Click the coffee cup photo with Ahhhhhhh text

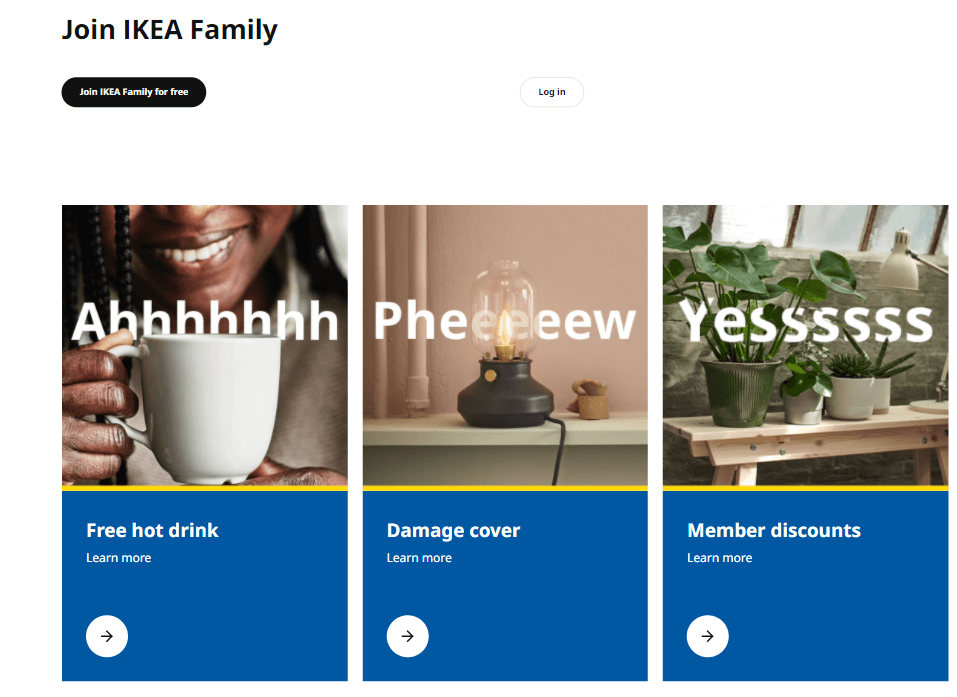tap(204, 345)
